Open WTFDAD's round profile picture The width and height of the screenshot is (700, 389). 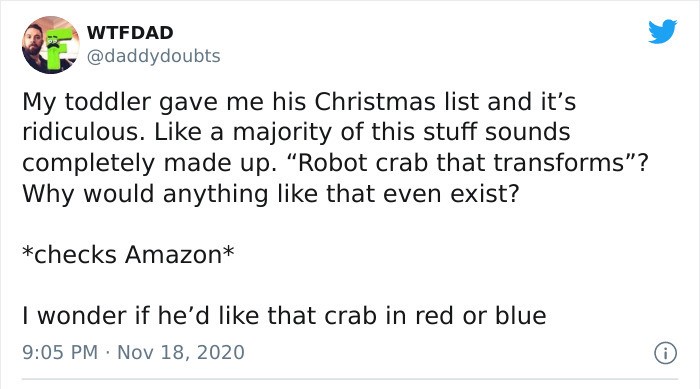coord(50,45)
